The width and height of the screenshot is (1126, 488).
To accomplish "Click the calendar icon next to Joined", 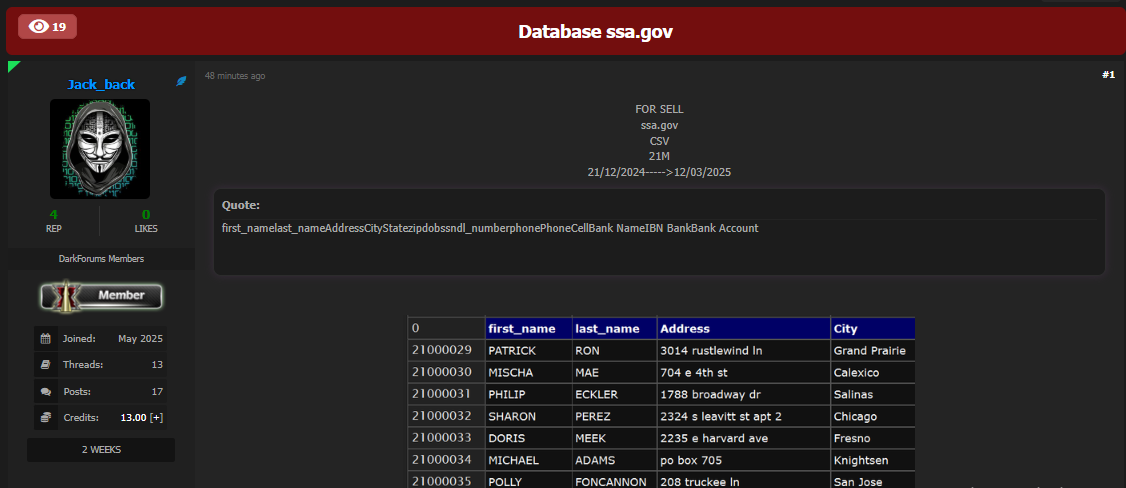I will click(46, 339).
